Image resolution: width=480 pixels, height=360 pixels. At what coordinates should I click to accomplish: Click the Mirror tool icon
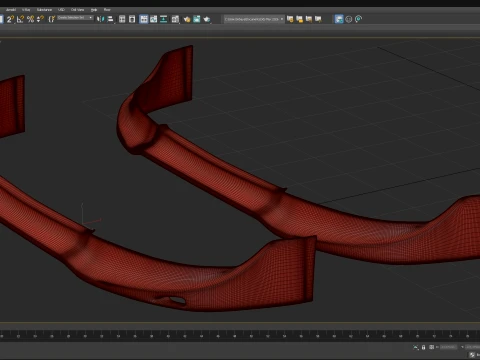click(100, 19)
